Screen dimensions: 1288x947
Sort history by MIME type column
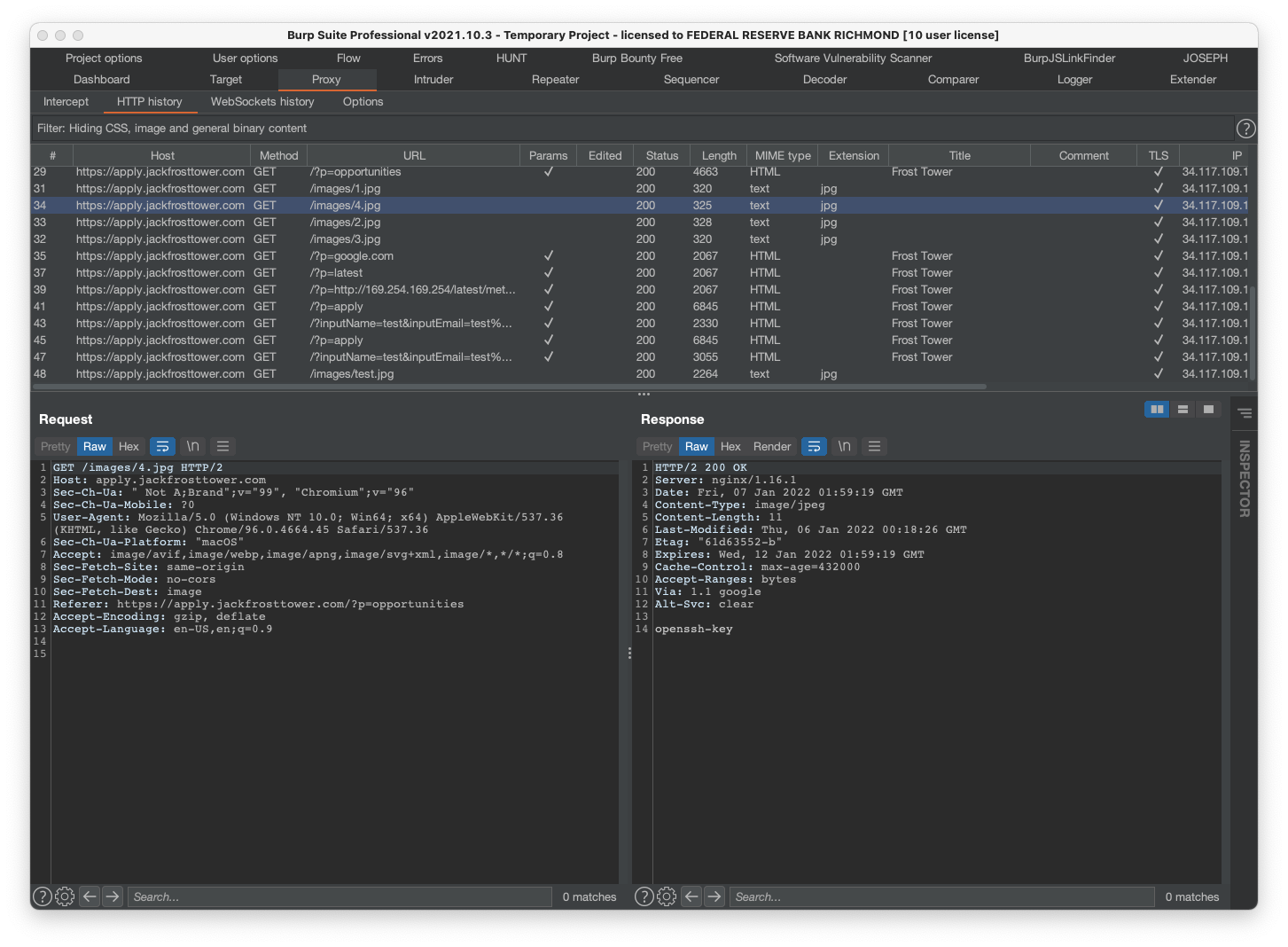(783, 156)
